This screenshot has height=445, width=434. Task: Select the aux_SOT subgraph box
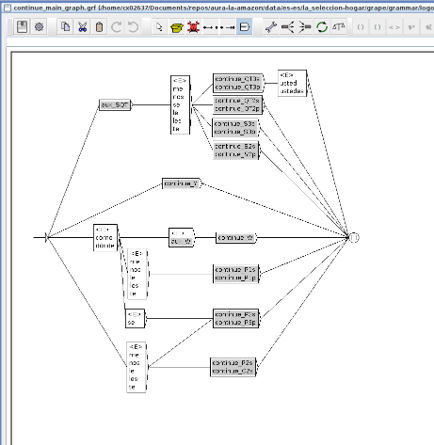(115, 105)
